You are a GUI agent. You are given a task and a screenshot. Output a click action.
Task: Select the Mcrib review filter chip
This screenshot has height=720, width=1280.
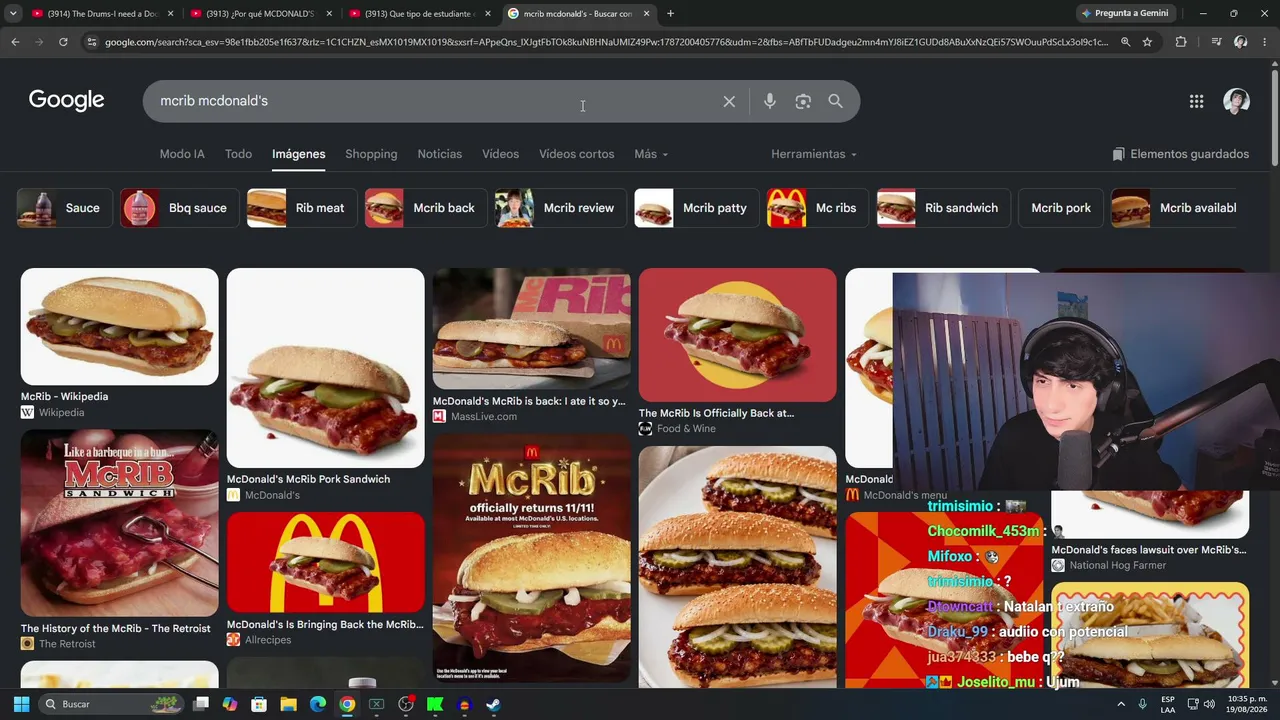560,208
